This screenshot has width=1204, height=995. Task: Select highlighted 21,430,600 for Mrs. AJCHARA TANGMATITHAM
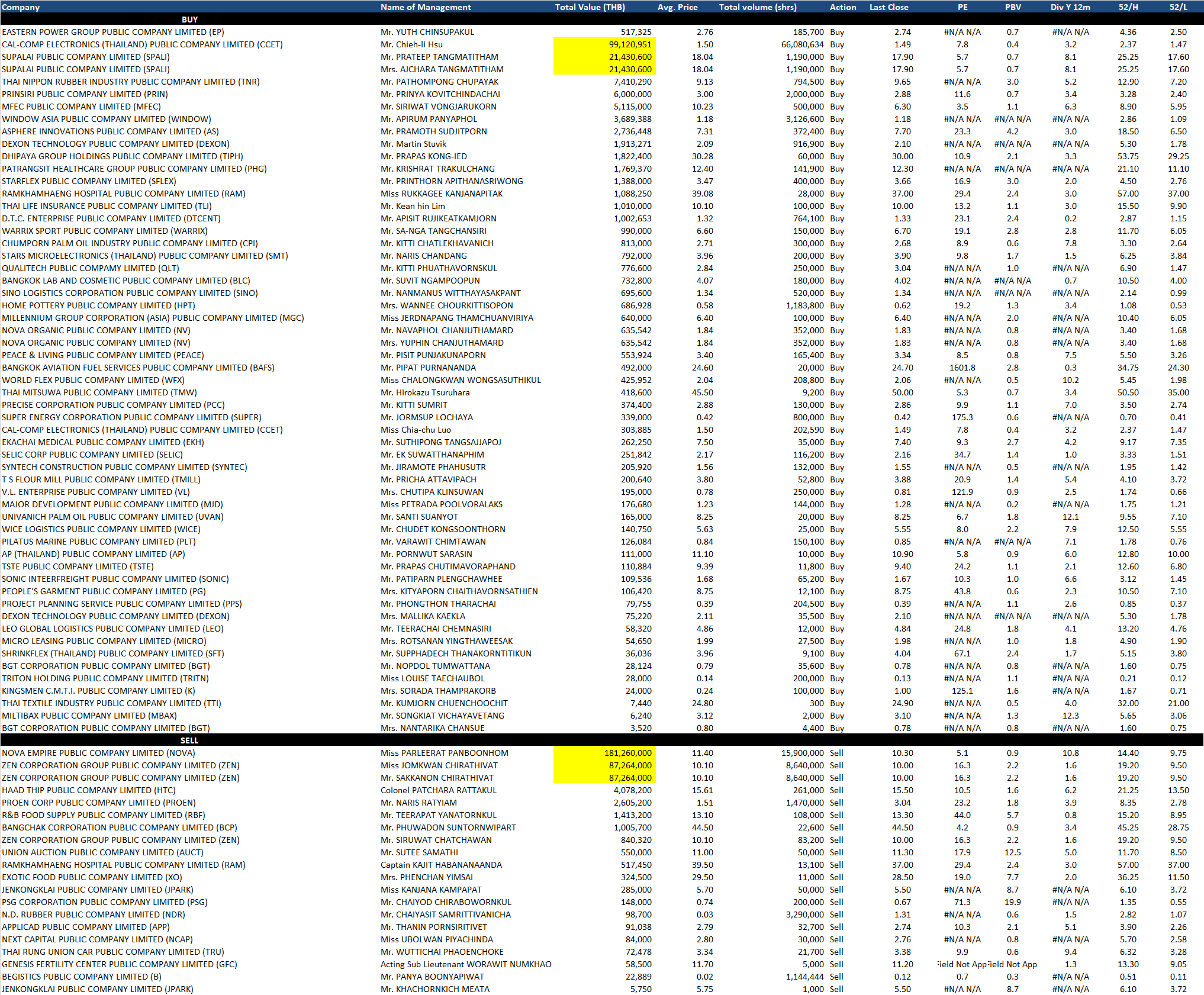click(604, 69)
